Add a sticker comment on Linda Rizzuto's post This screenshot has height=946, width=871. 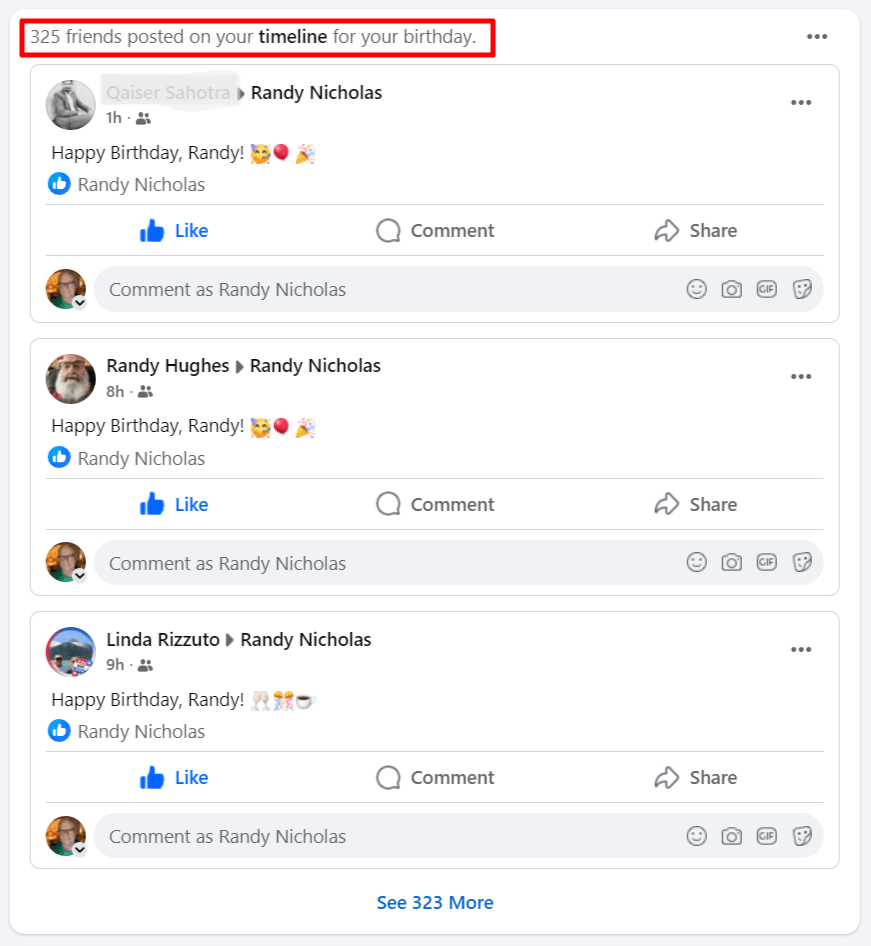coord(802,836)
